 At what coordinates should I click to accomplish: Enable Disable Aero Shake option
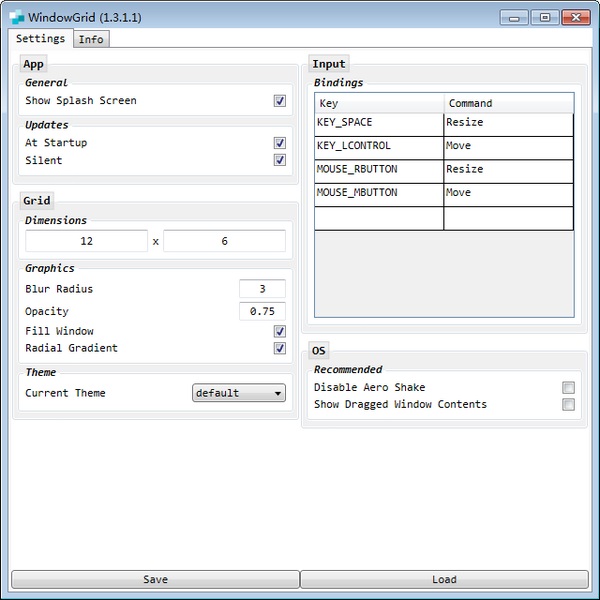pos(568,388)
